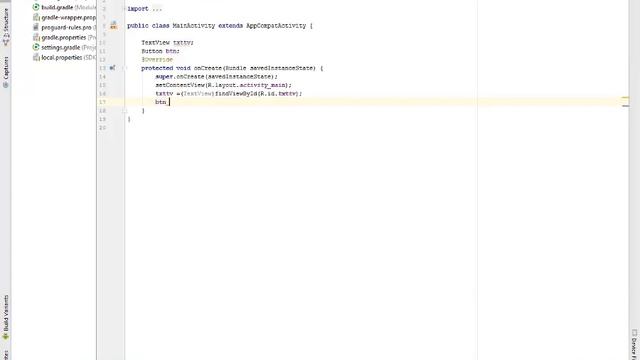Expand the folded import statements
The image size is (640, 360).
point(125,9)
